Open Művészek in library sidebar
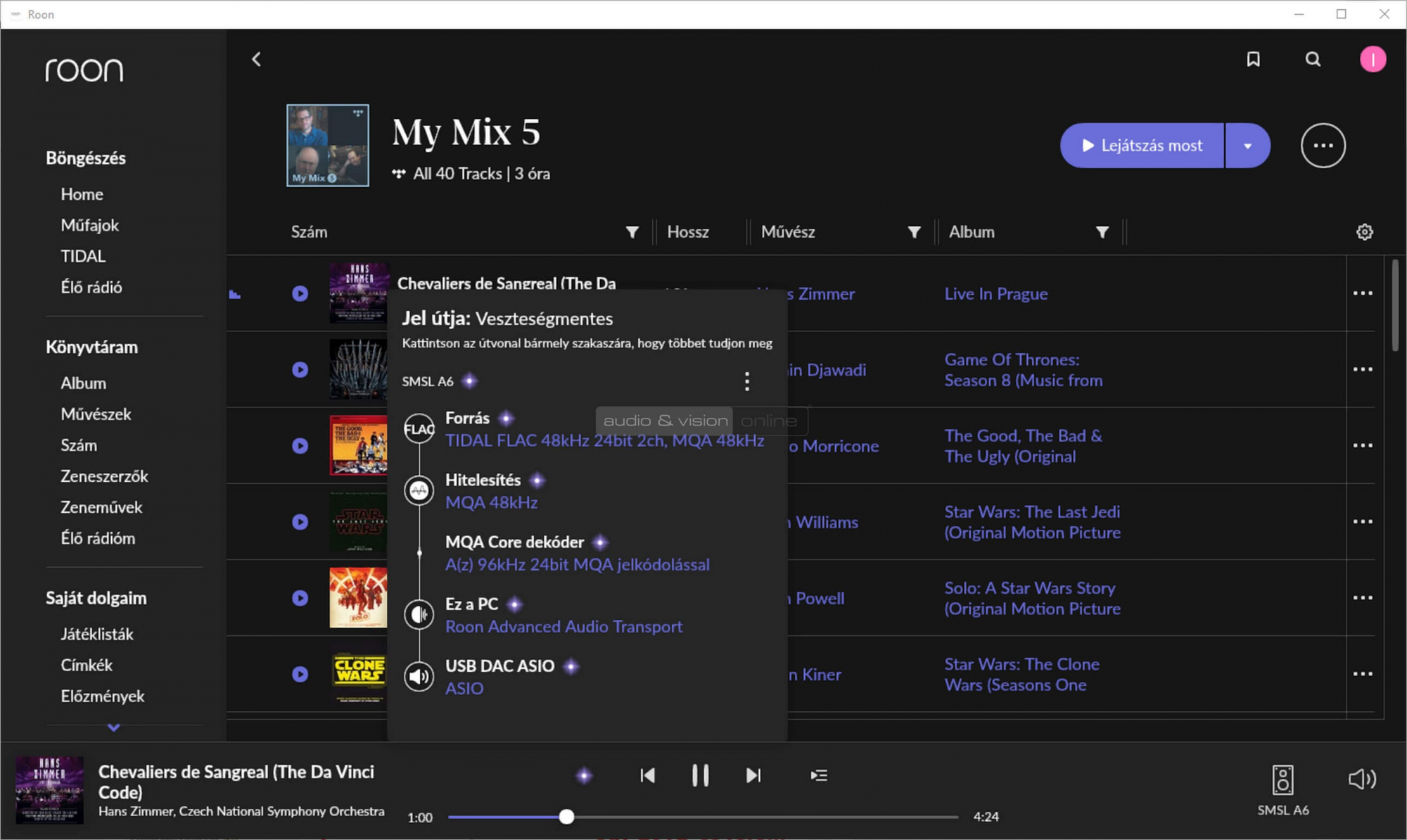 coord(96,414)
